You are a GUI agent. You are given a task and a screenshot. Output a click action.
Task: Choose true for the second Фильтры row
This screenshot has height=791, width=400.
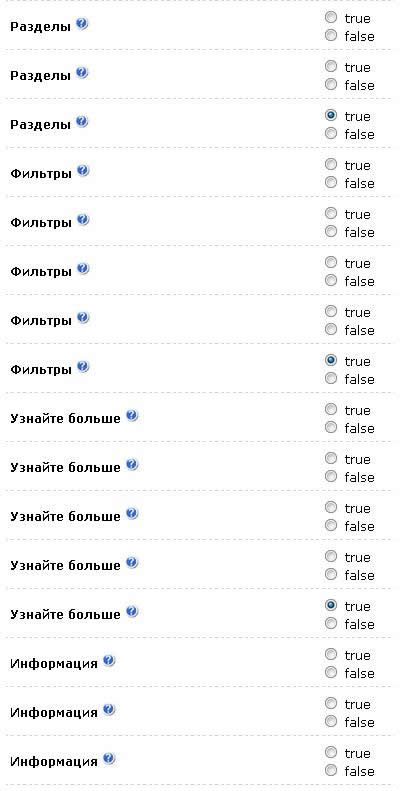coord(331,214)
